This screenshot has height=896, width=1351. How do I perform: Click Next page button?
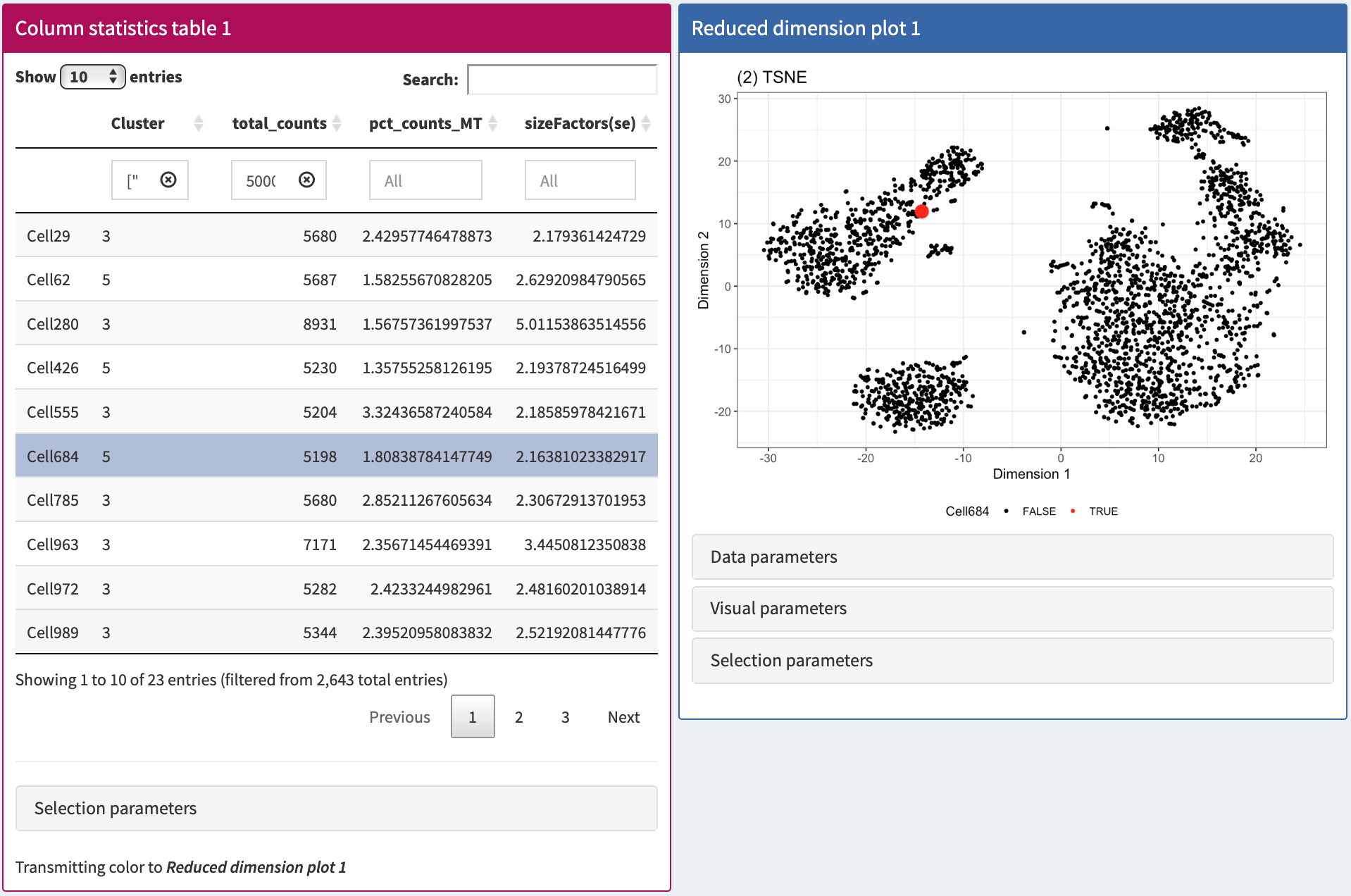click(623, 717)
